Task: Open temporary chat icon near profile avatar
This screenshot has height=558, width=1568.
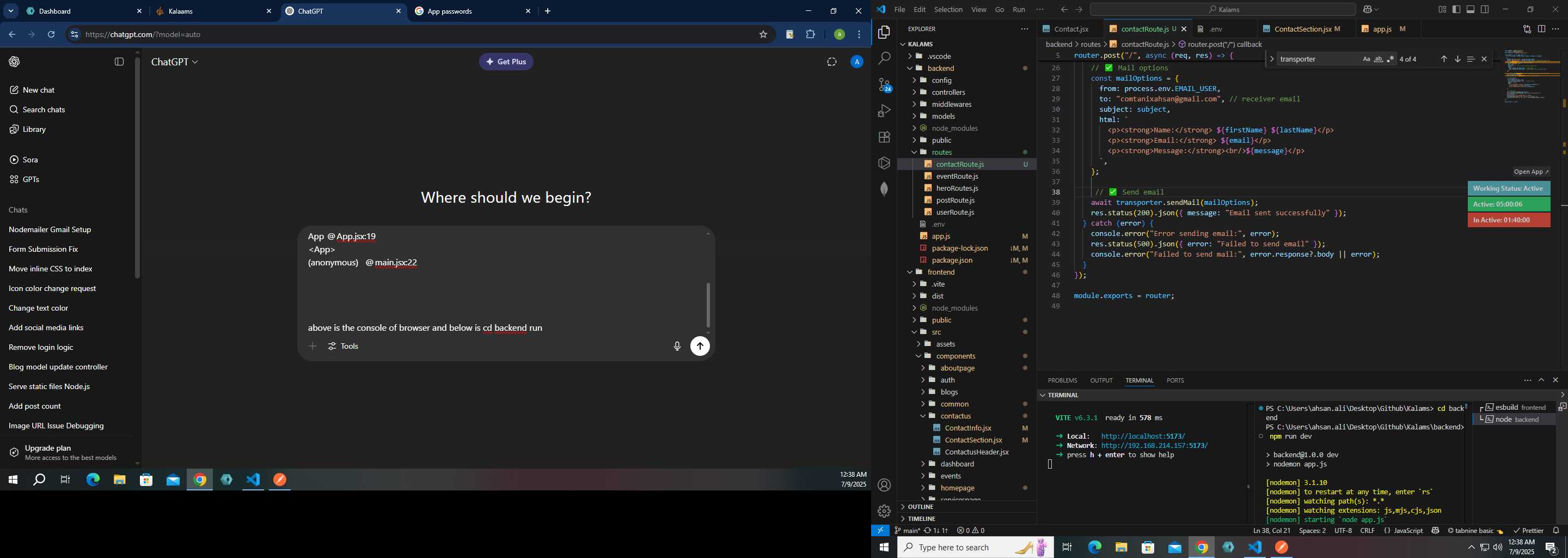Action: click(x=831, y=62)
